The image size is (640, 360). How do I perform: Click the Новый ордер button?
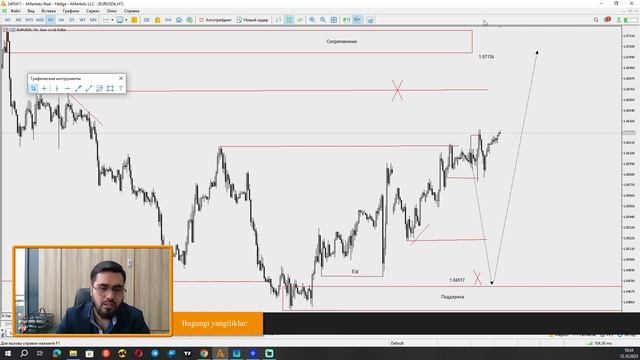tap(253, 20)
